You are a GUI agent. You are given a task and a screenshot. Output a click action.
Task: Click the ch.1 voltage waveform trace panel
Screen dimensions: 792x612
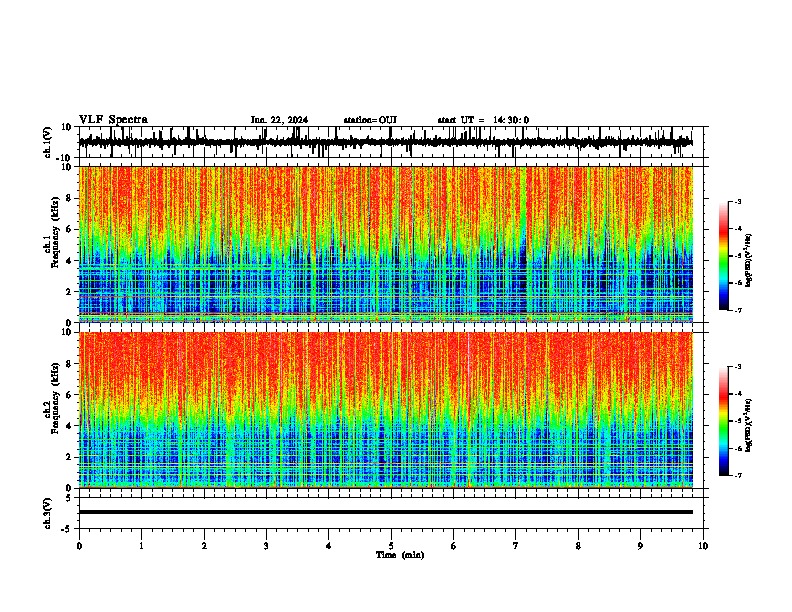[393, 142]
